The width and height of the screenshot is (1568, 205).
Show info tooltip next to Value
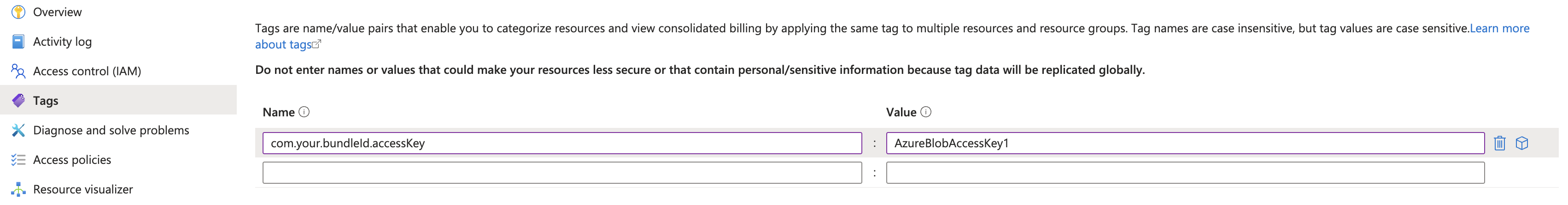[x=926, y=112]
